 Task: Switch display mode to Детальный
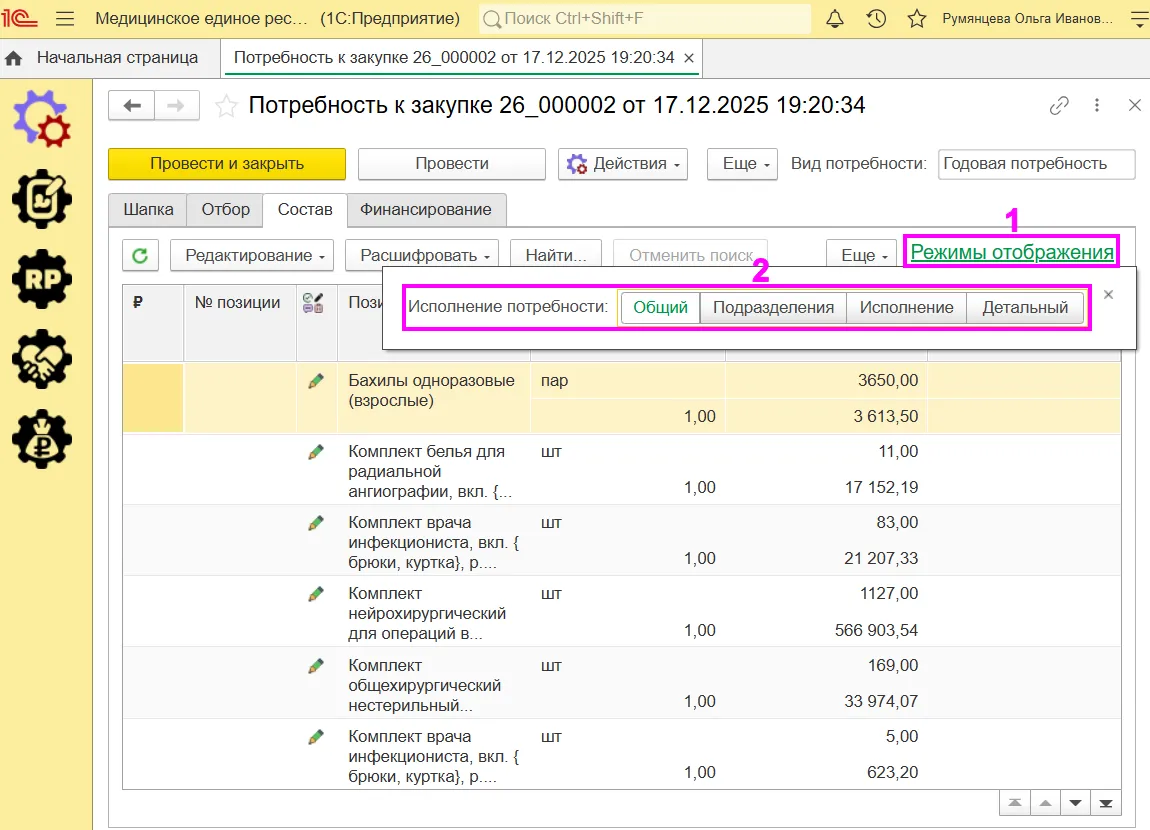click(1025, 307)
